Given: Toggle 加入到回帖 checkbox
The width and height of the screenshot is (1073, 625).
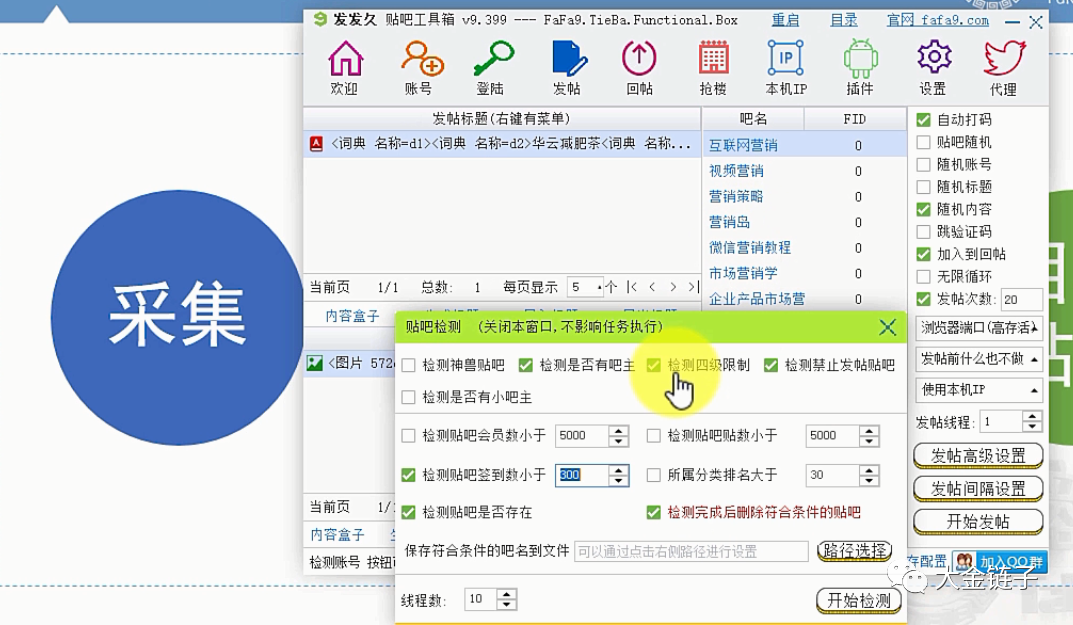Looking at the screenshot, I should coord(923,254).
